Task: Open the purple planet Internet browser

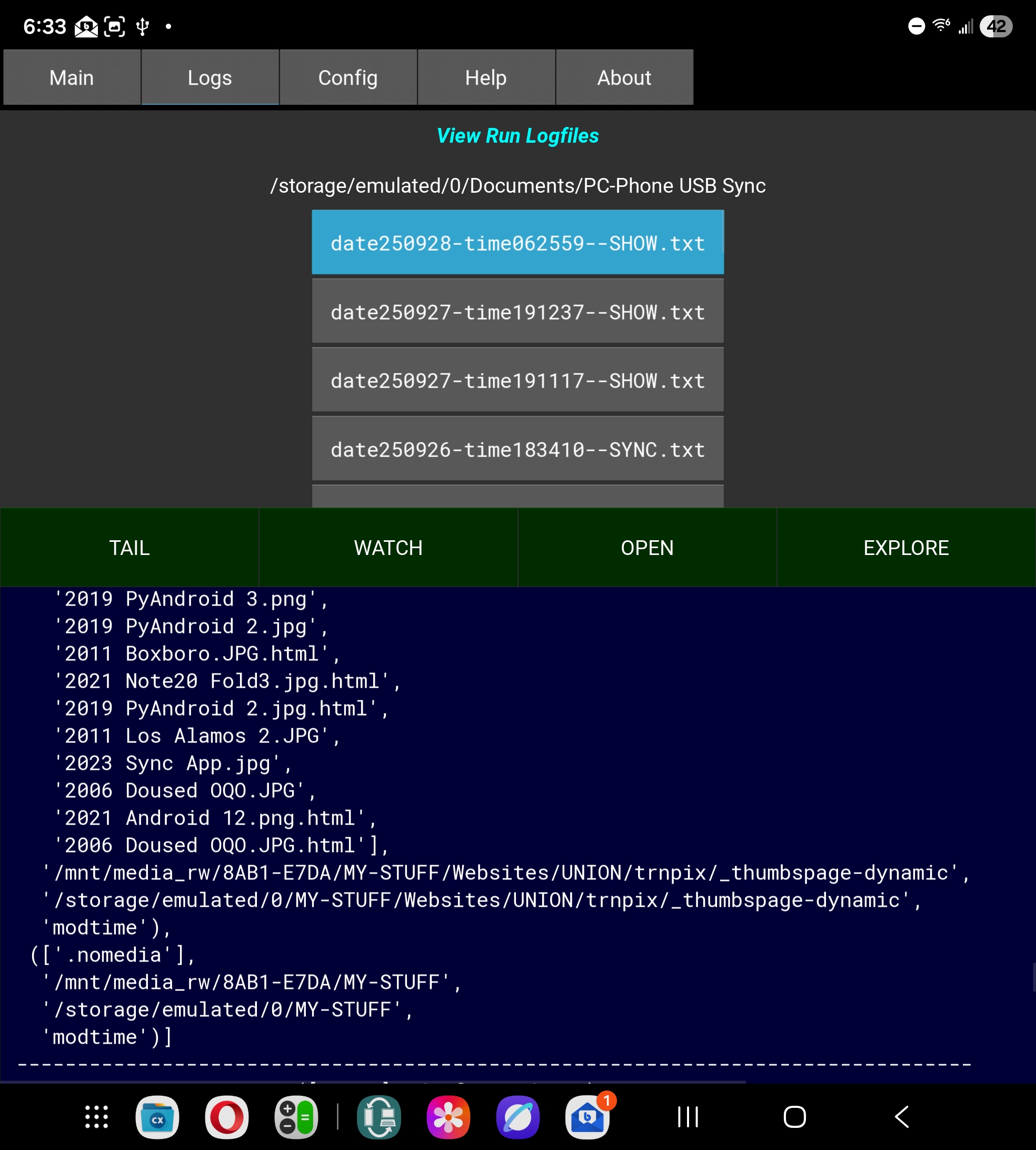Action: 517,1116
